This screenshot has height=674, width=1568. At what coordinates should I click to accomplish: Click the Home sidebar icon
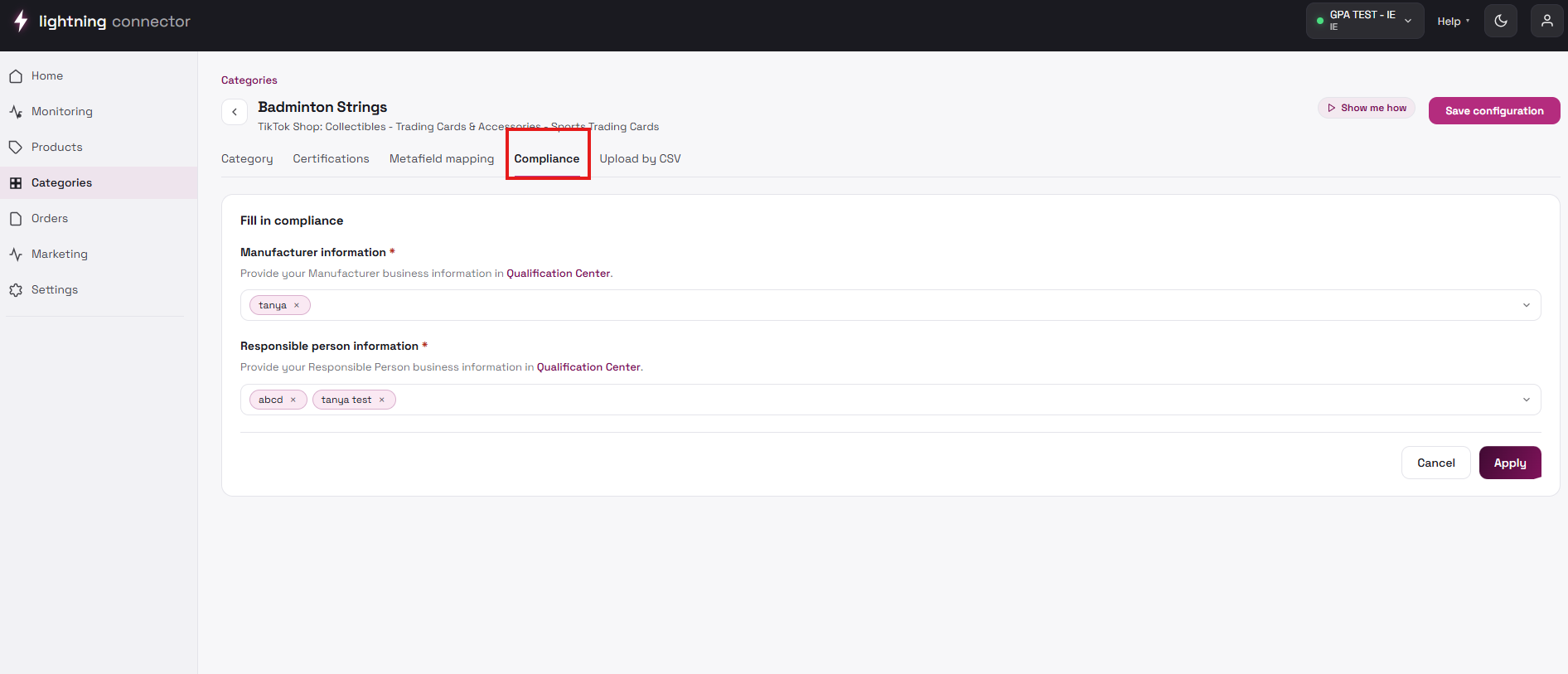[16, 76]
